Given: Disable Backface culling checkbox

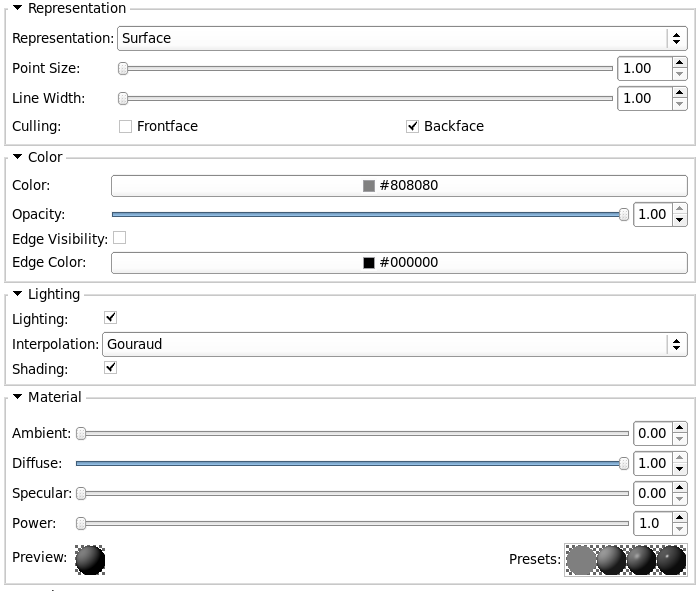Looking at the screenshot, I should tap(412, 126).
